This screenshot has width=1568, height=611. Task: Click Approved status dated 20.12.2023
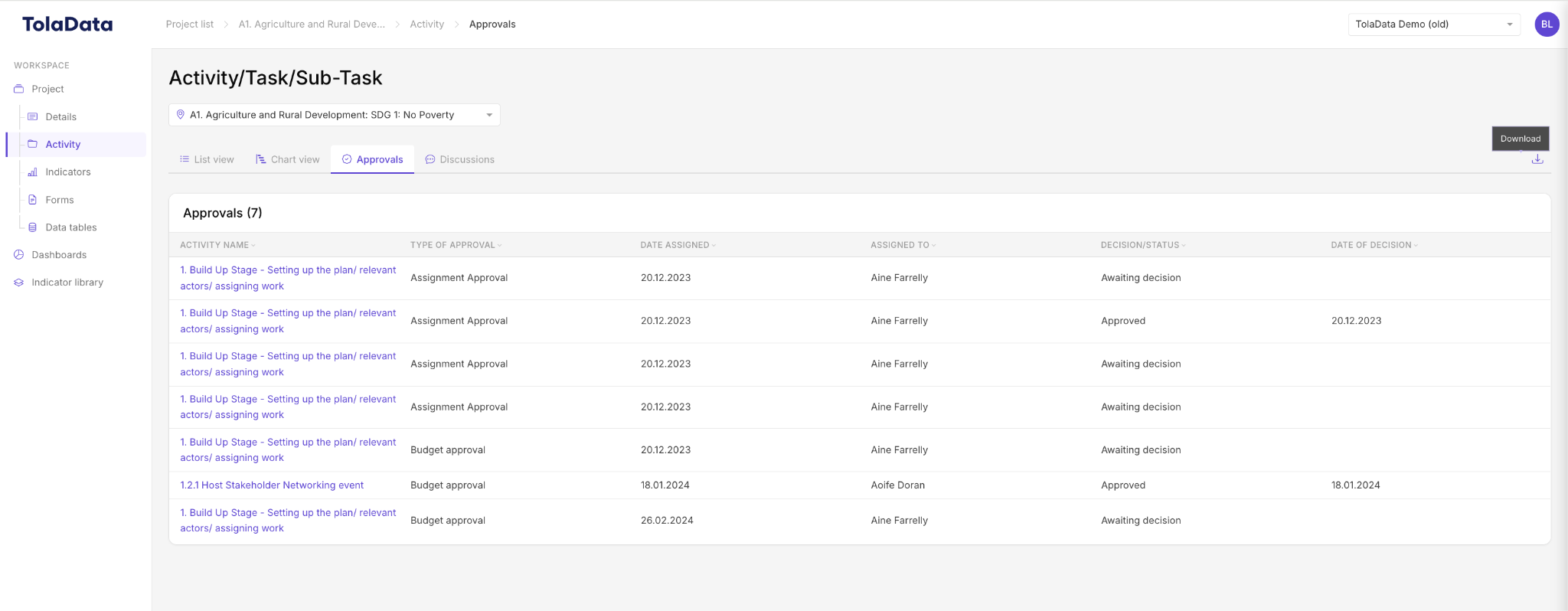click(x=1123, y=321)
